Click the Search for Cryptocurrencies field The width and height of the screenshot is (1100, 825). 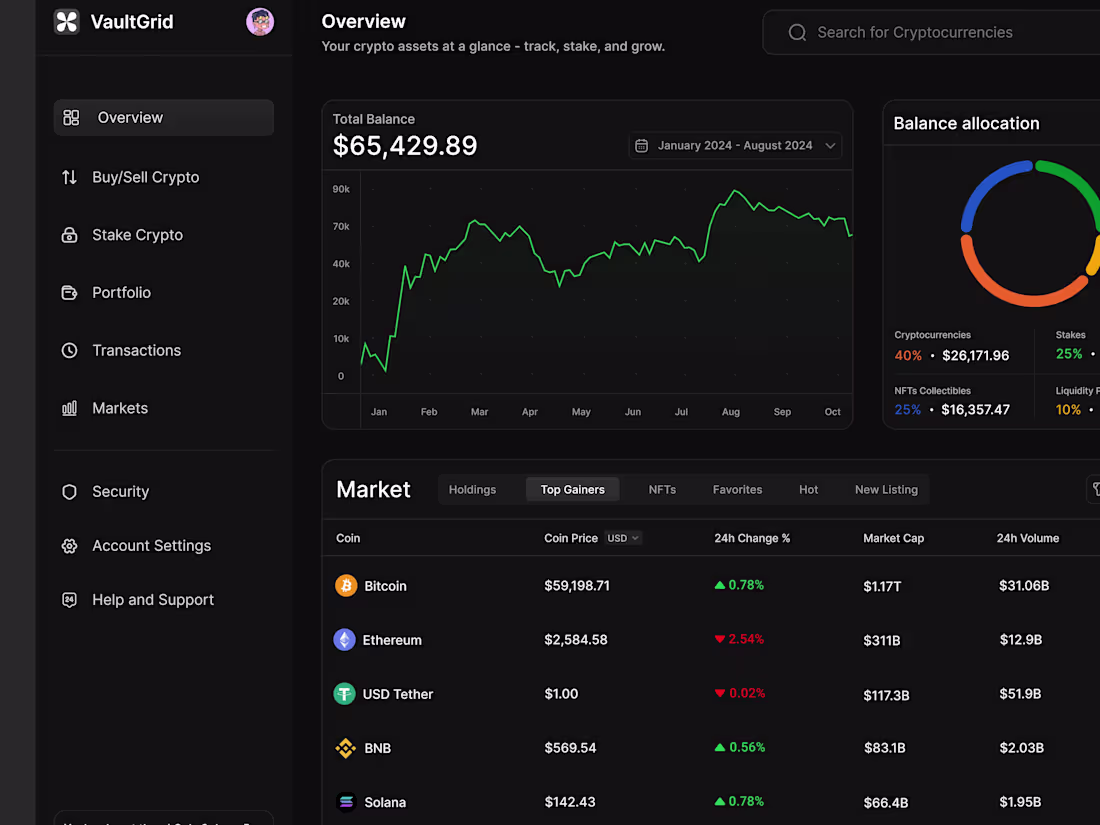(915, 32)
